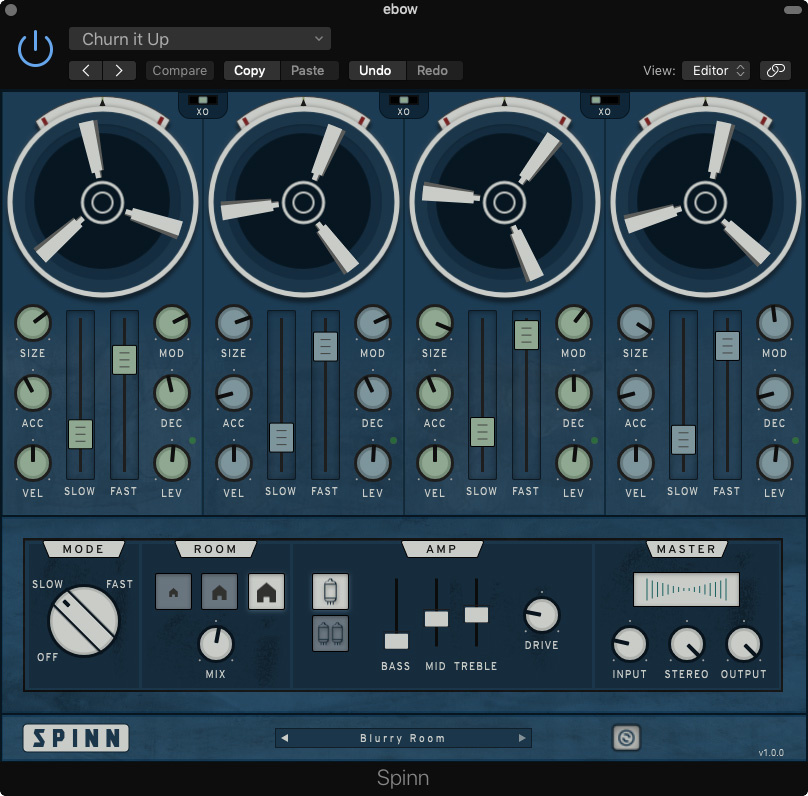Click the fourth rotor spinning wheel
Viewport: 808px width, 796px height.
click(705, 202)
